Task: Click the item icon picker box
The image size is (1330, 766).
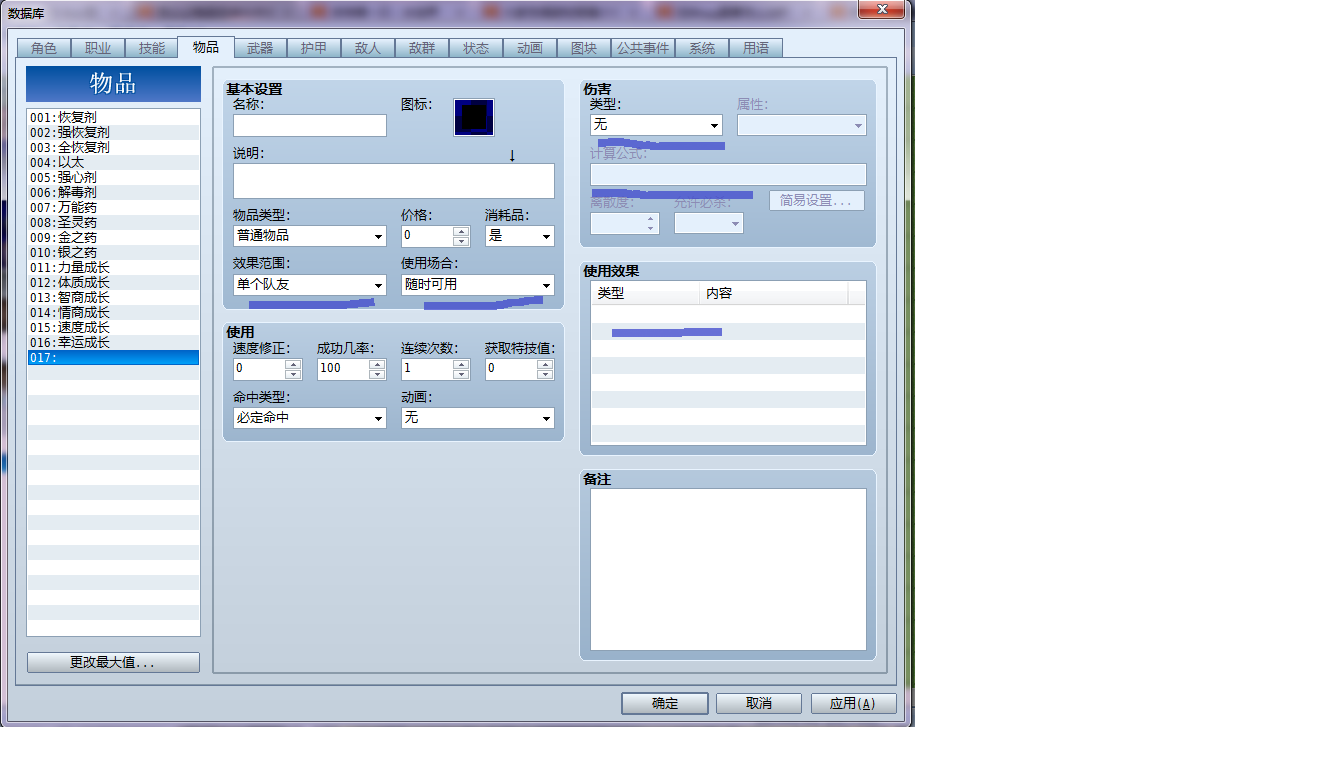Action: (x=474, y=118)
